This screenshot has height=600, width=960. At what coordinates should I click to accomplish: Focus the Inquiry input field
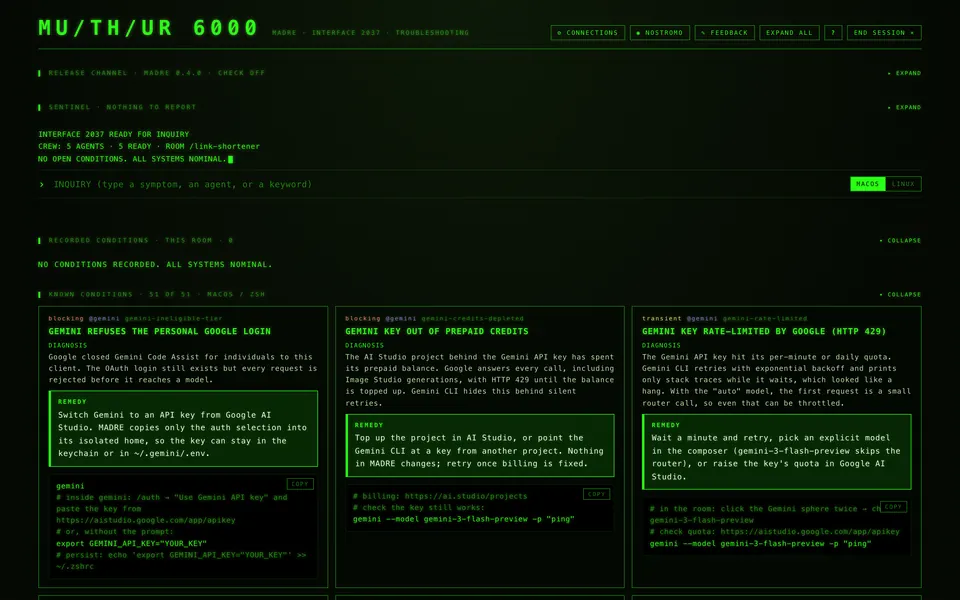coord(441,184)
